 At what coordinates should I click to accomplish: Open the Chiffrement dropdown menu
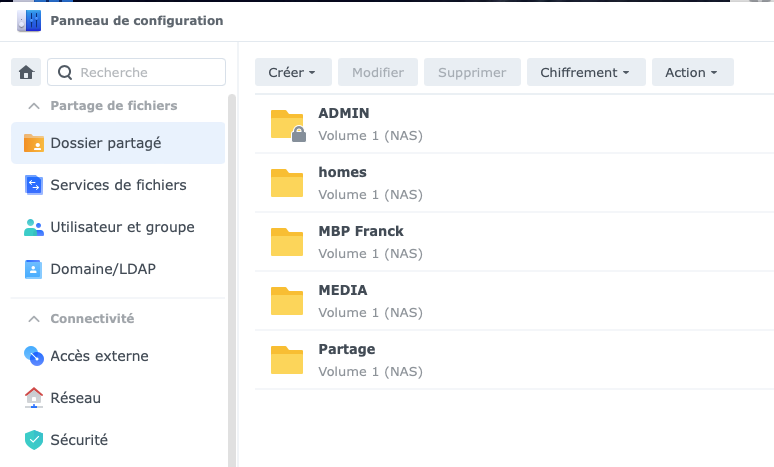585,73
